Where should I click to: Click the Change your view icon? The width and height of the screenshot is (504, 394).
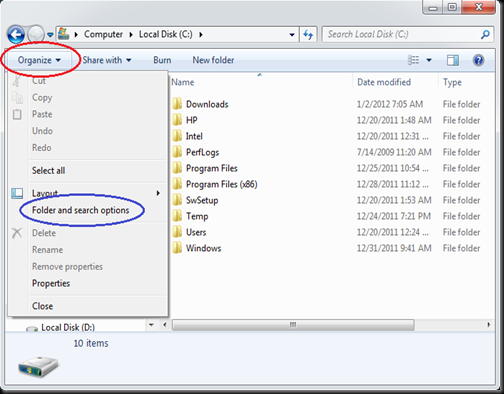(414, 60)
